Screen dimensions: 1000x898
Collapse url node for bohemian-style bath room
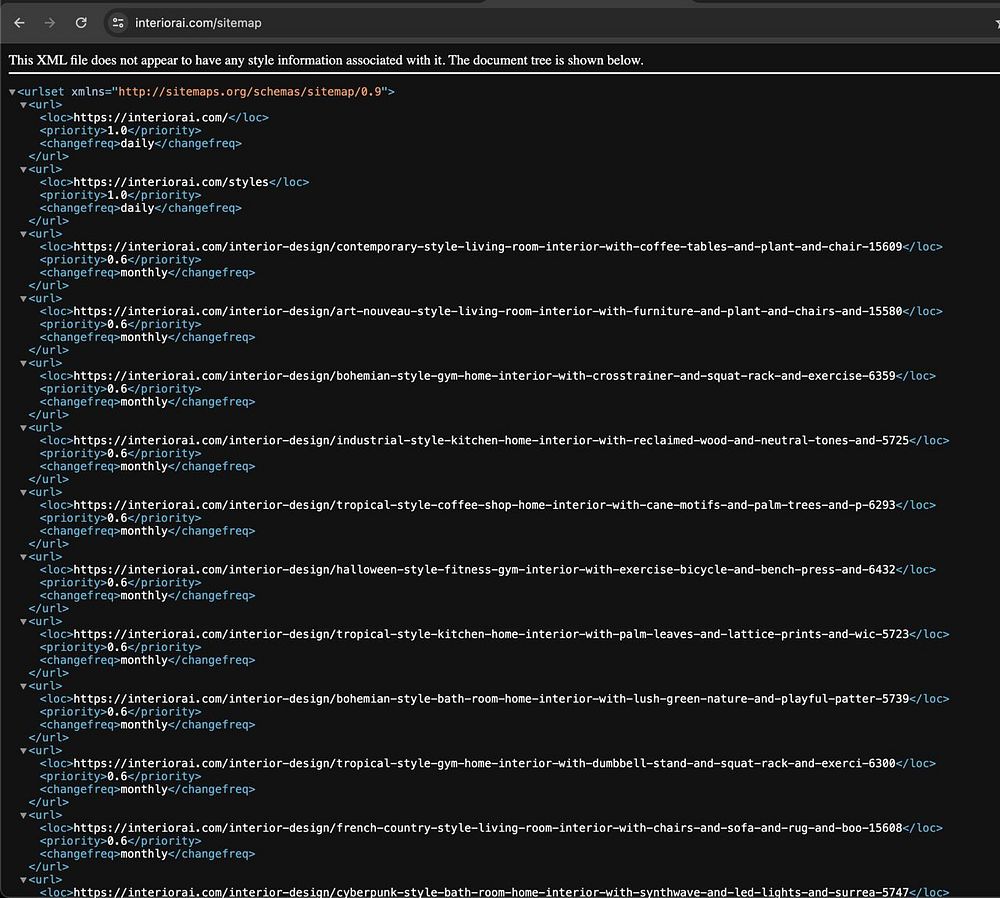[x=24, y=686]
